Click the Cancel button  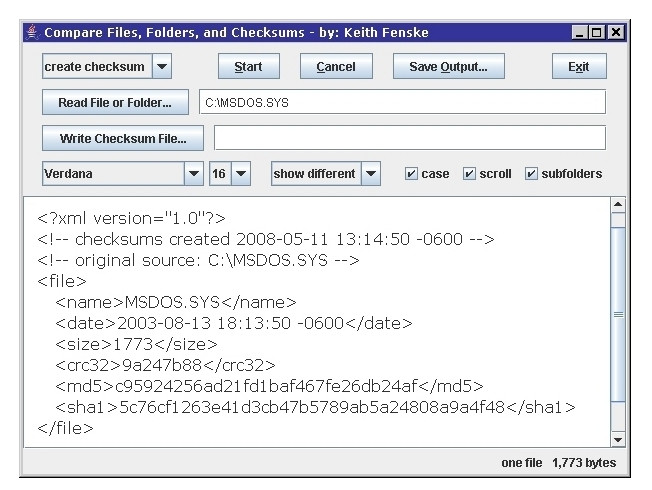(x=336, y=66)
